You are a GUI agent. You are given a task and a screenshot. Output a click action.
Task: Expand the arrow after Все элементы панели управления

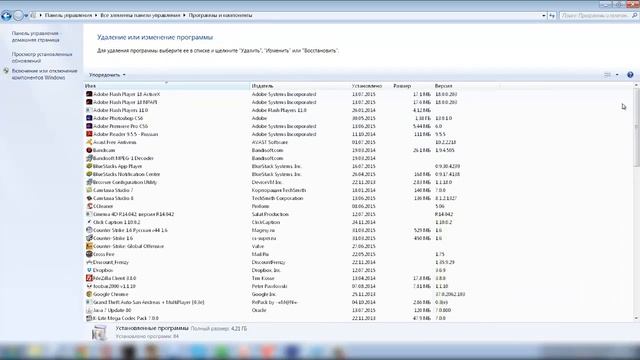[184, 16]
